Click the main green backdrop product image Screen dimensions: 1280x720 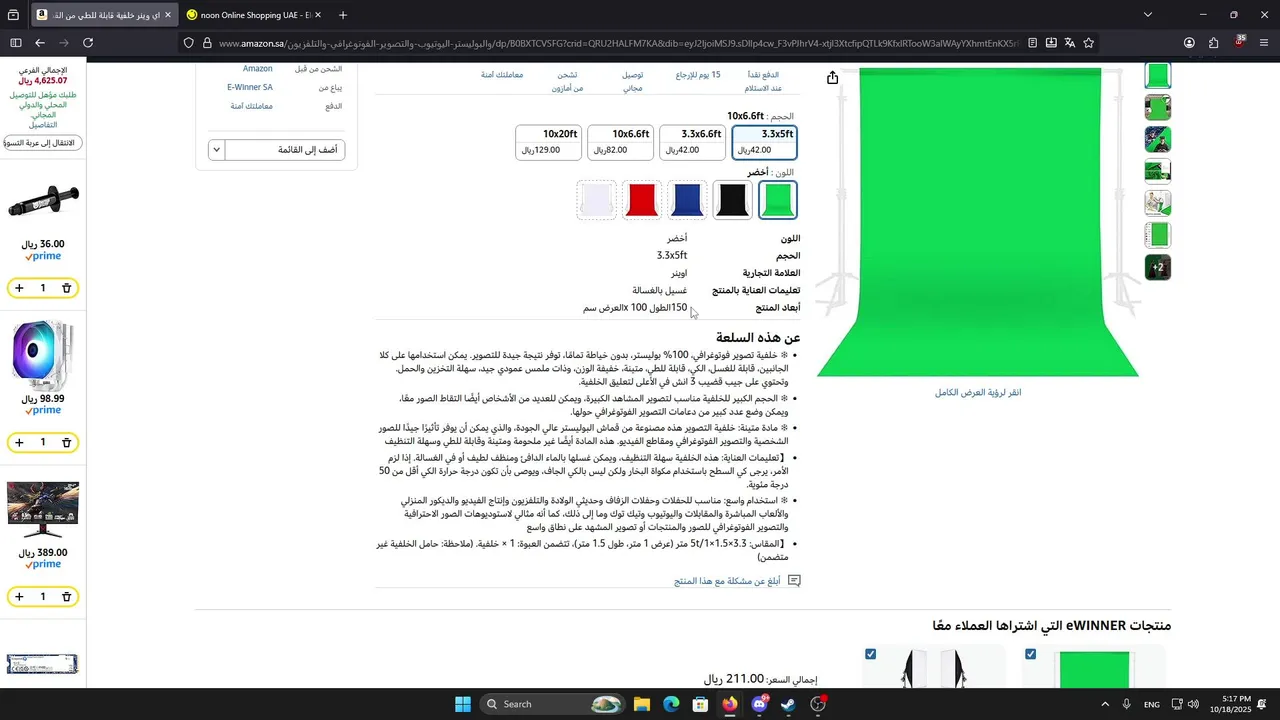[978, 222]
